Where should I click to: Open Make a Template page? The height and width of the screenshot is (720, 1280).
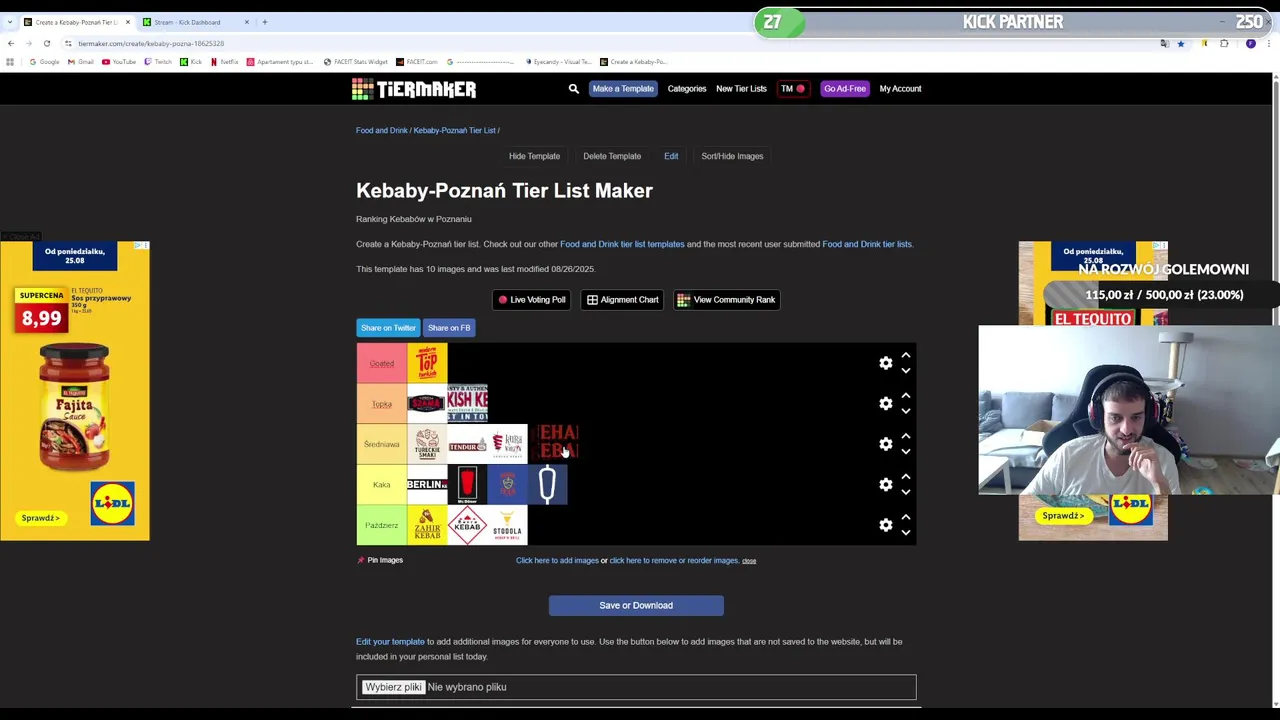[623, 89]
